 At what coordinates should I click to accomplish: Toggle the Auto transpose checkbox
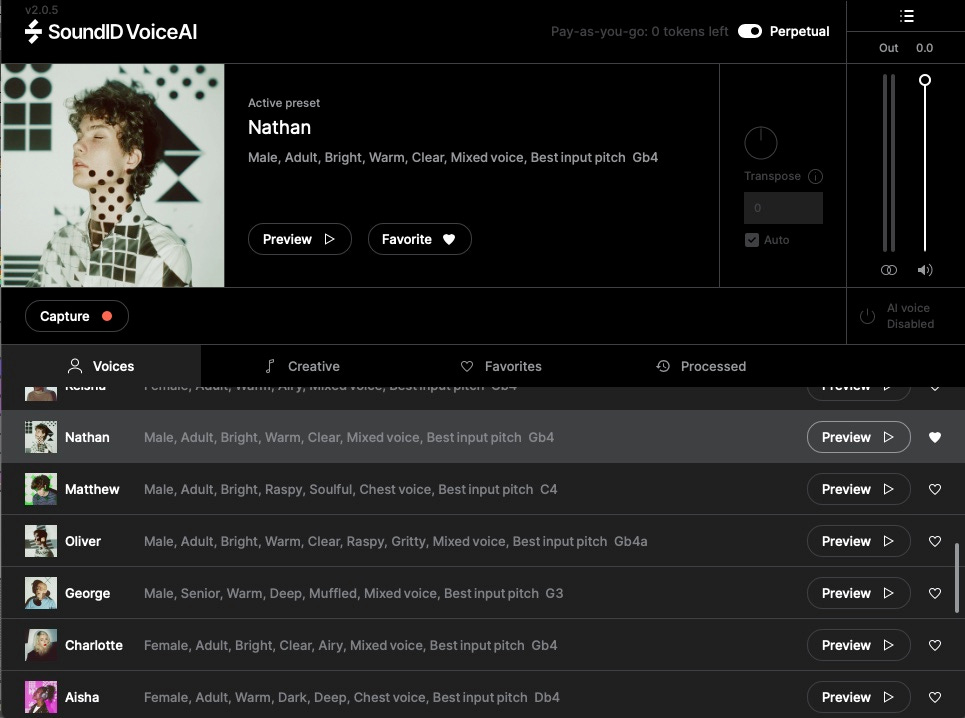pos(751,240)
